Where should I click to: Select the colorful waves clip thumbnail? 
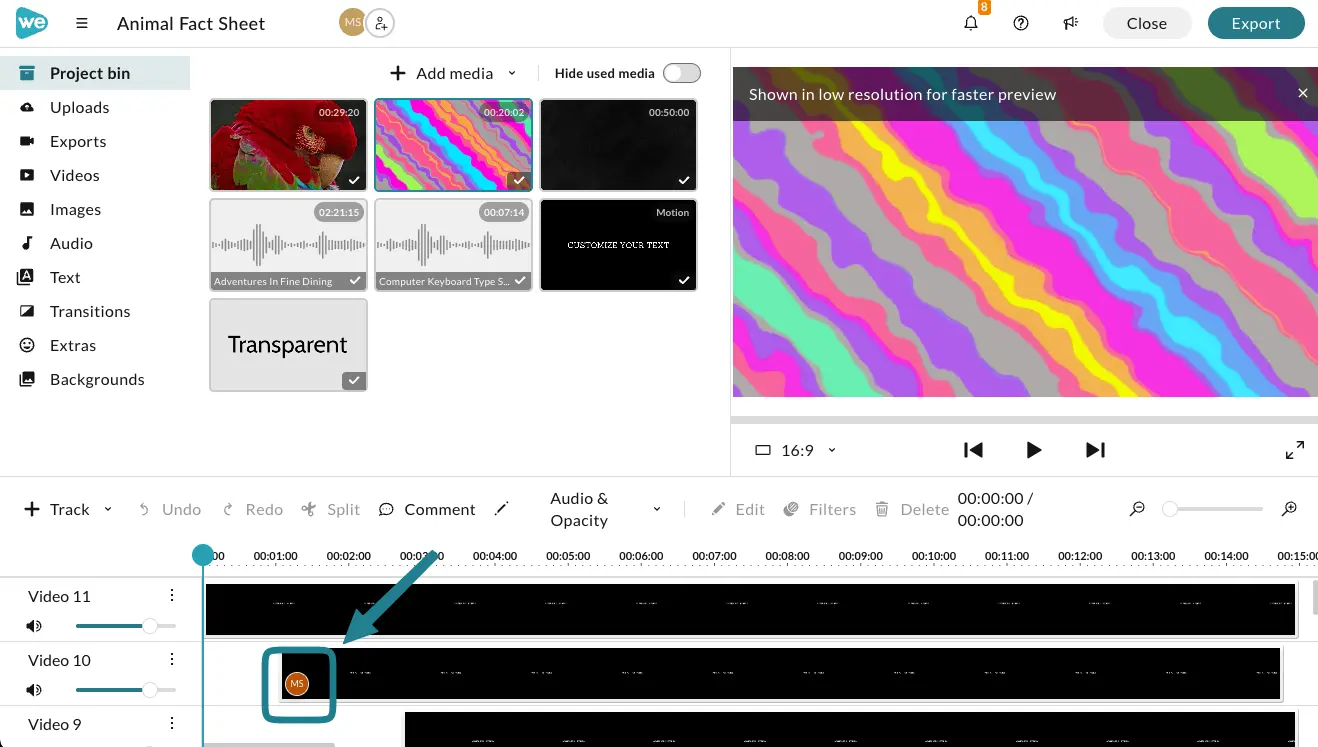click(x=453, y=145)
